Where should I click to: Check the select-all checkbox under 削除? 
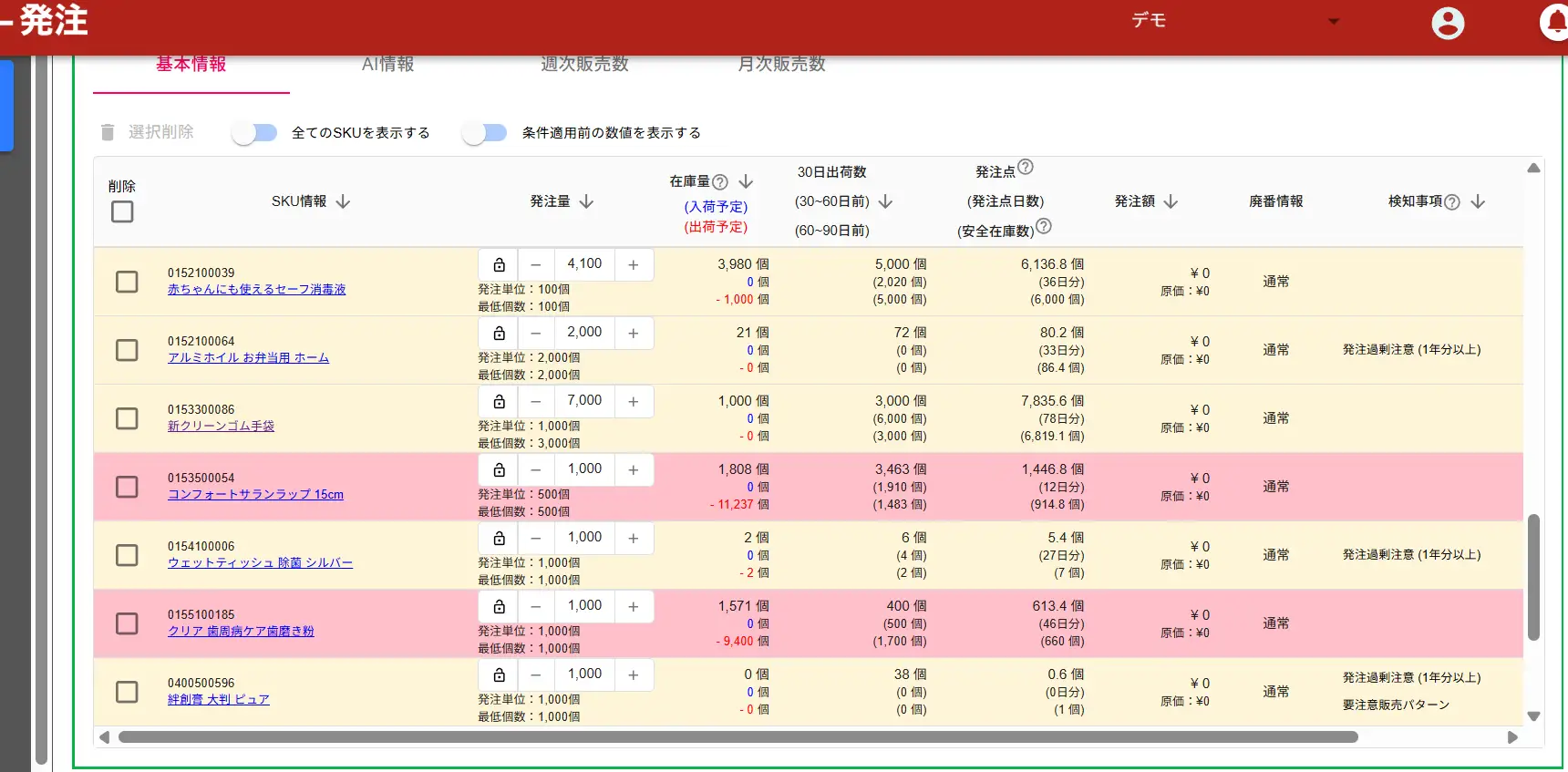coord(122,212)
